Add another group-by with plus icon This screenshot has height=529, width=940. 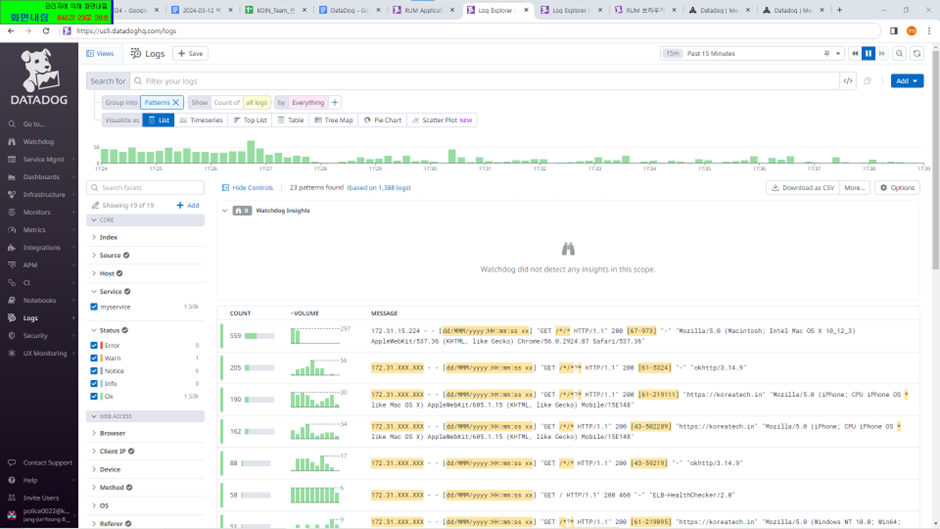pyautogui.click(x=335, y=103)
